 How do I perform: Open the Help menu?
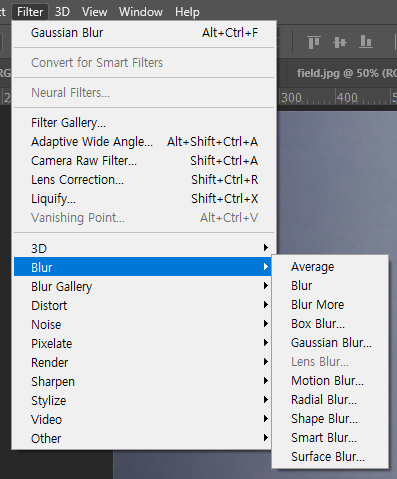[187, 12]
